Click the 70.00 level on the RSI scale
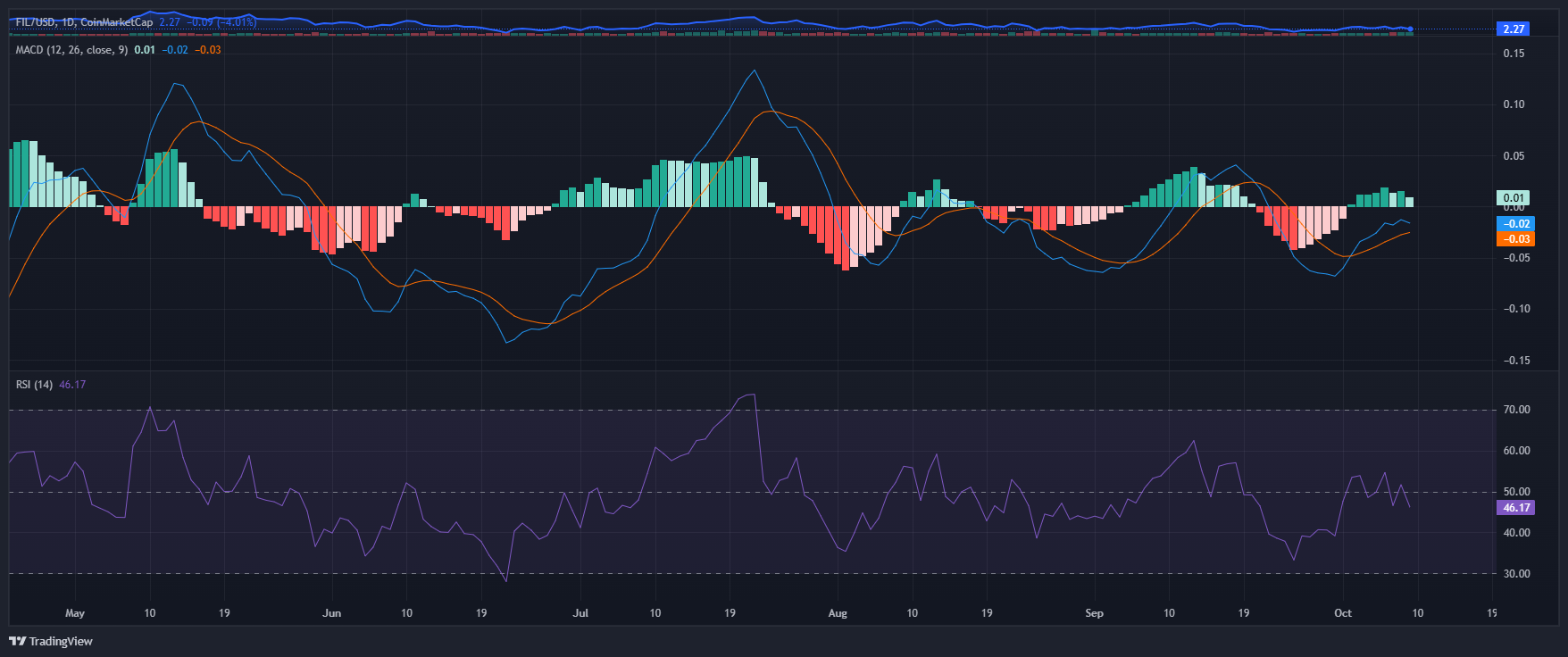The height and width of the screenshot is (657, 1568). pyautogui.click(x=1516, y=410)
